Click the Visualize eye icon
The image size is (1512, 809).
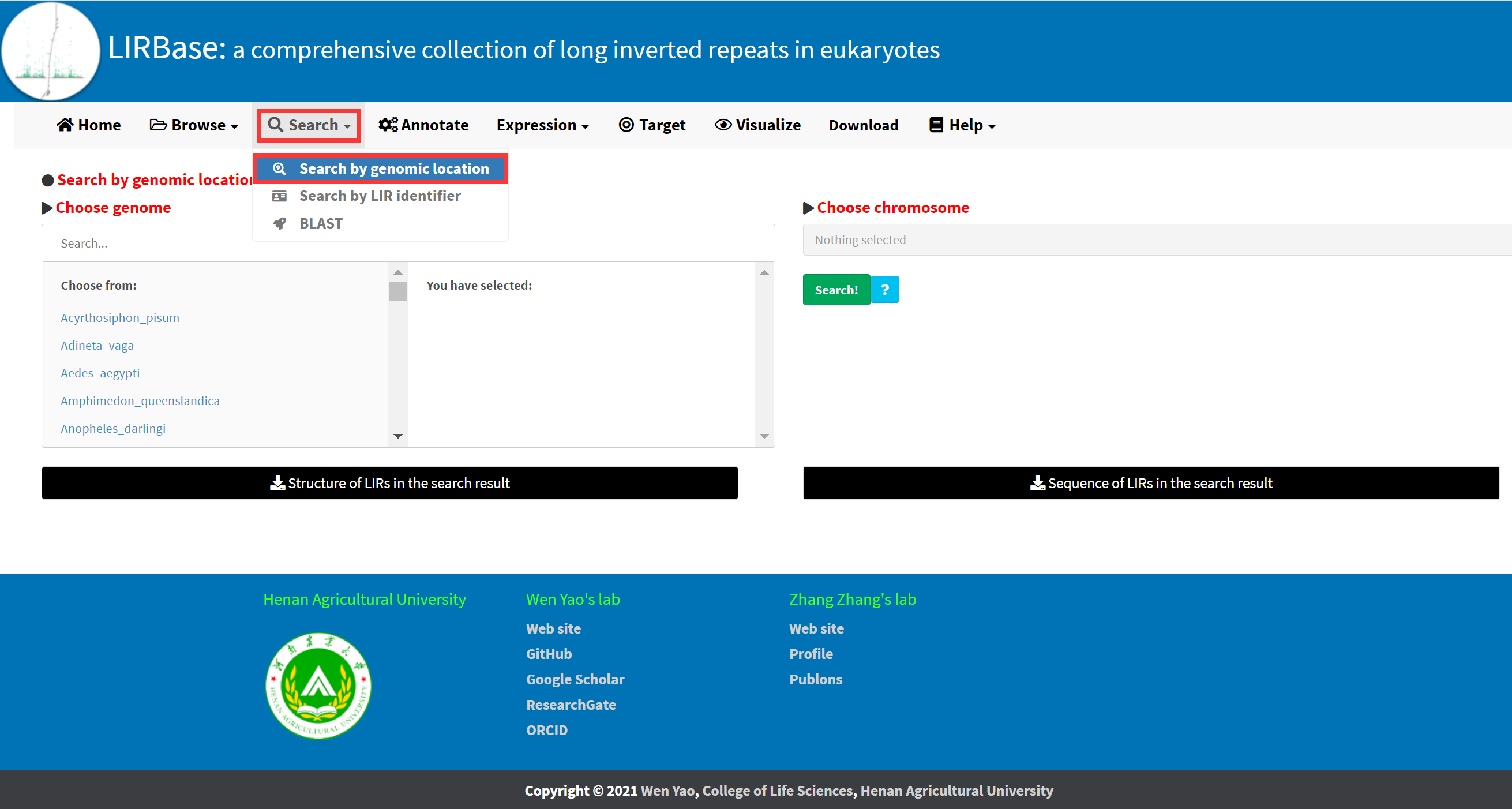(x=723, y=125)
